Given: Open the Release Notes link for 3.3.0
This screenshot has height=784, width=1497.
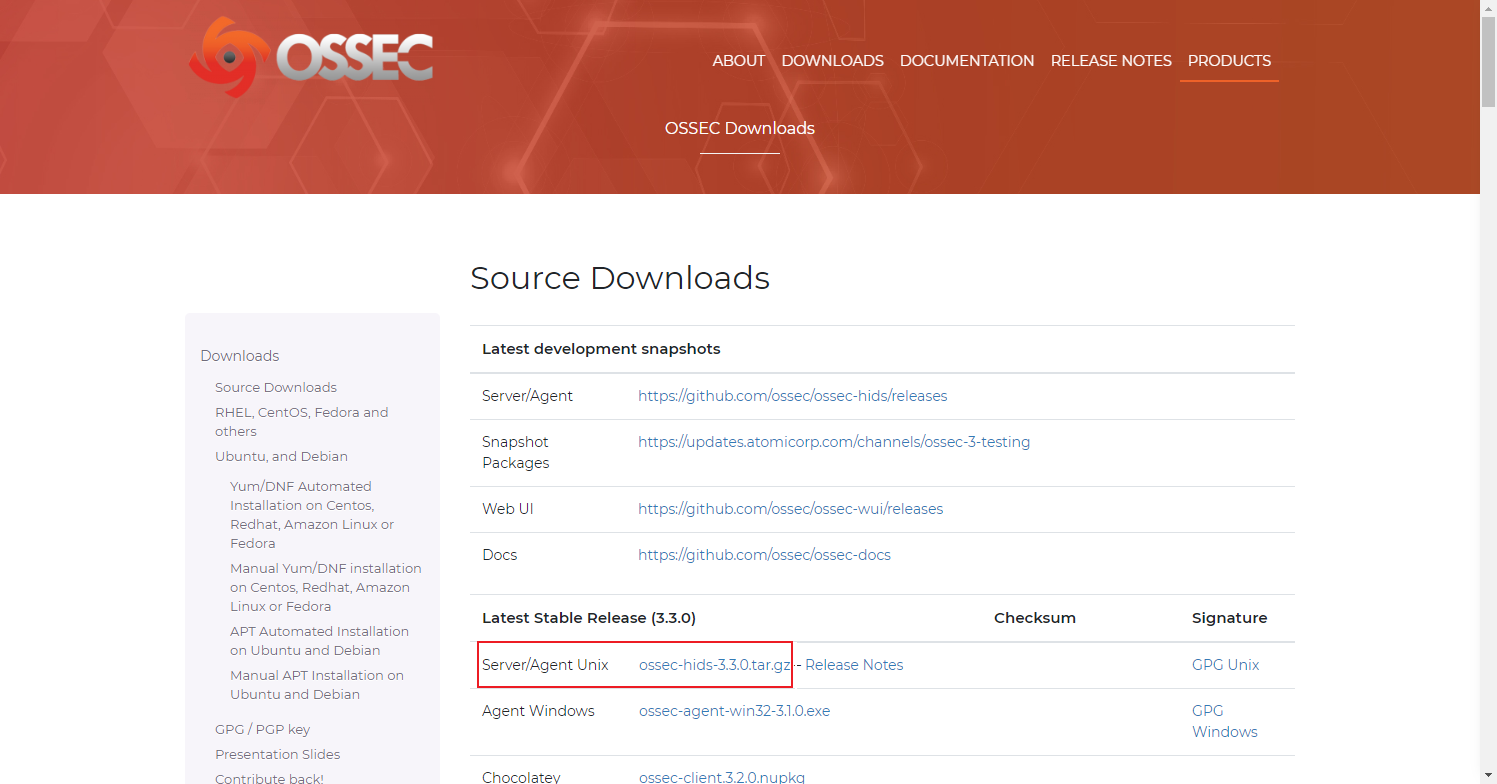Looking at the screenshot, I should pos(854,665).
